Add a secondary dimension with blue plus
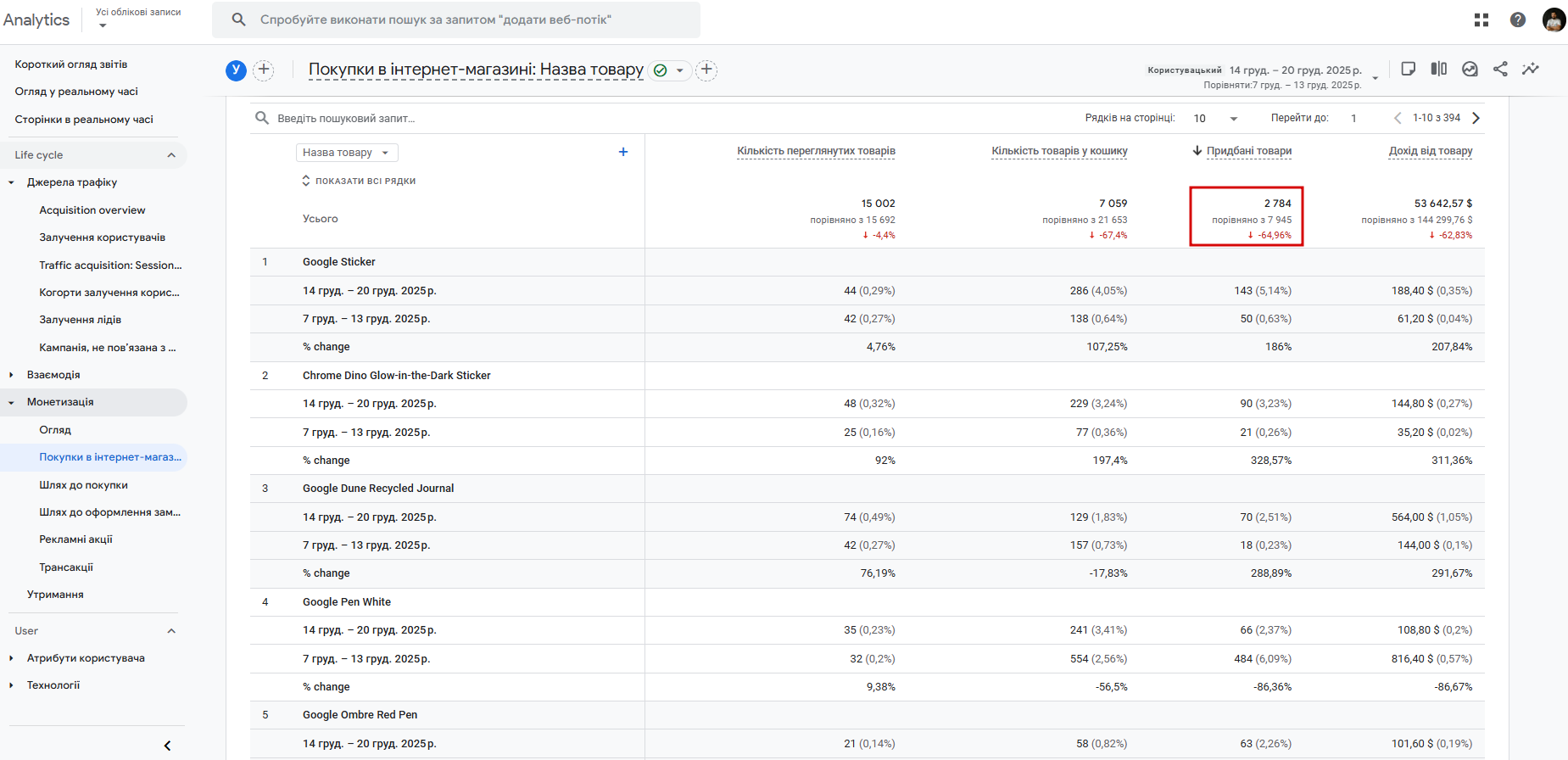 click(x=623, y=152)
